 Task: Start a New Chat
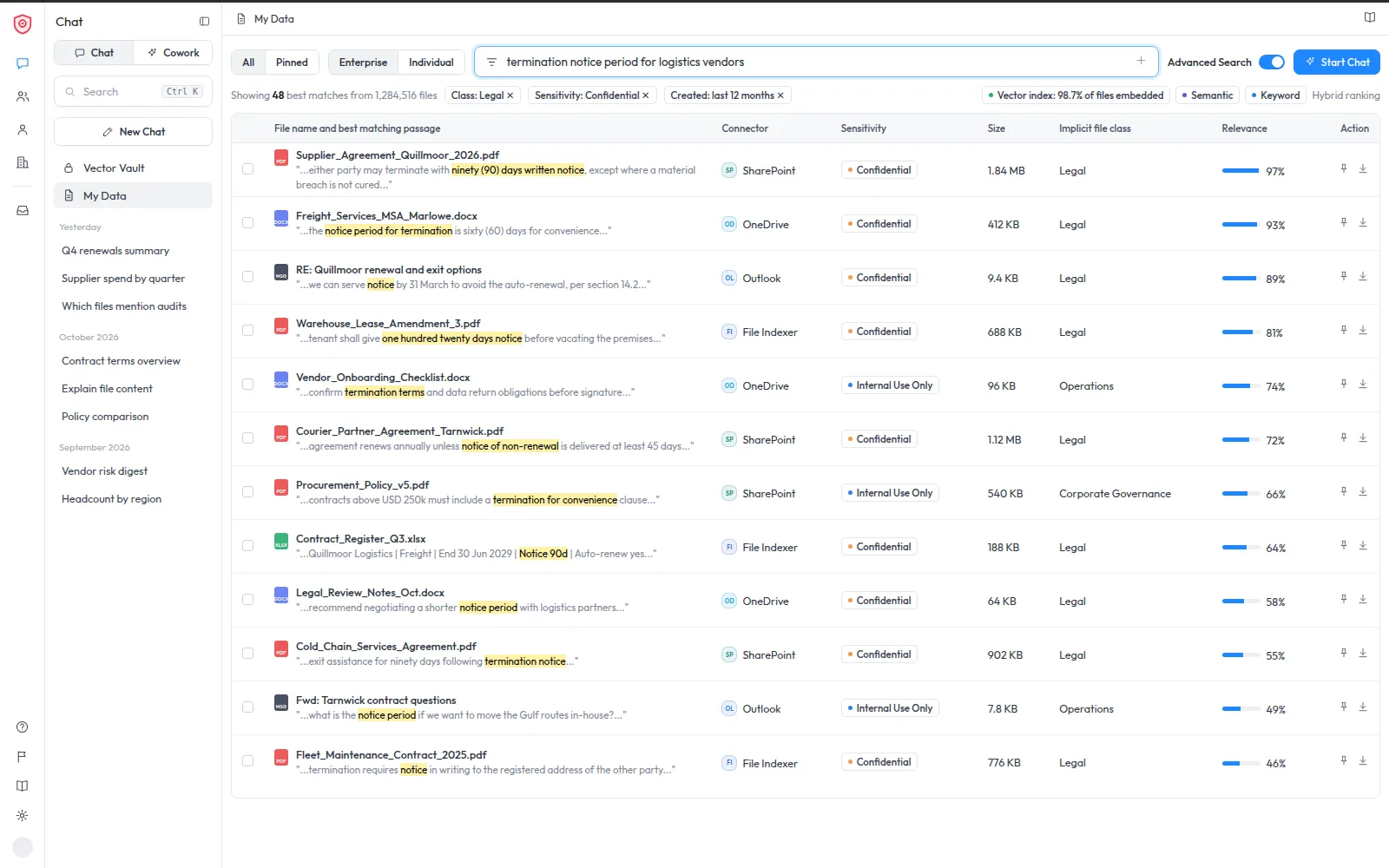tap(133, 132)
